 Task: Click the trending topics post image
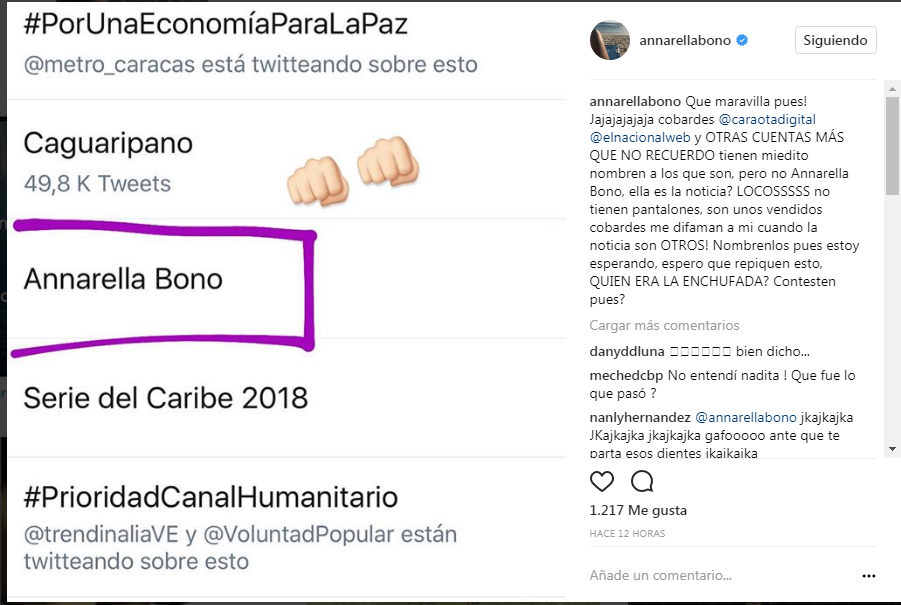[290, 300]
